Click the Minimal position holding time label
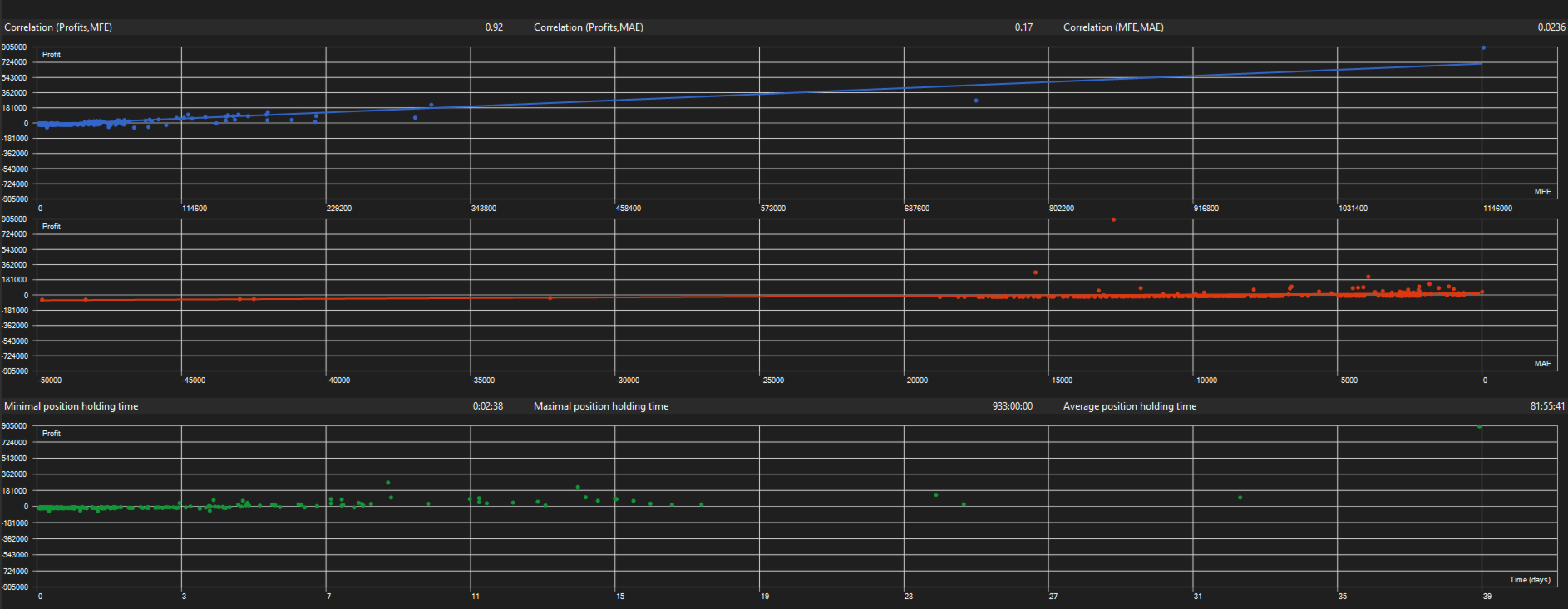The image size is (1568, 609). tap(71, 406)
